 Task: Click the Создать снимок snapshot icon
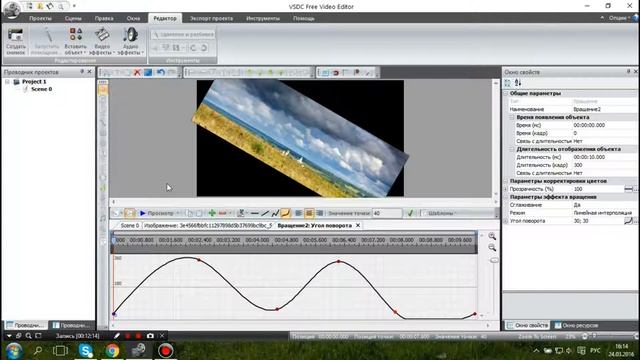click(x=16, y=41)
